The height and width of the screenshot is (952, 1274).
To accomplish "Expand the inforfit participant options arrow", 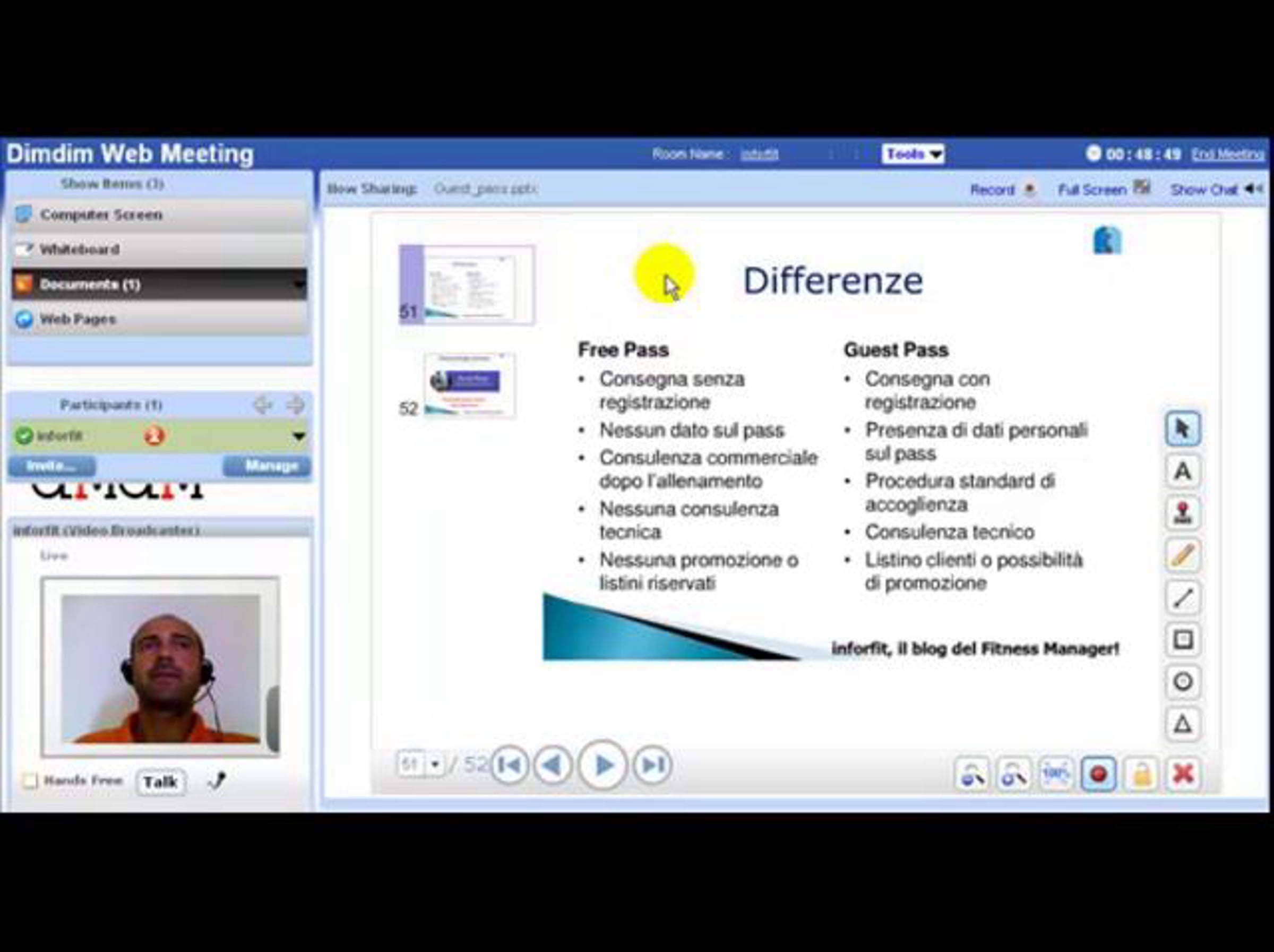I will pos(298,436).
